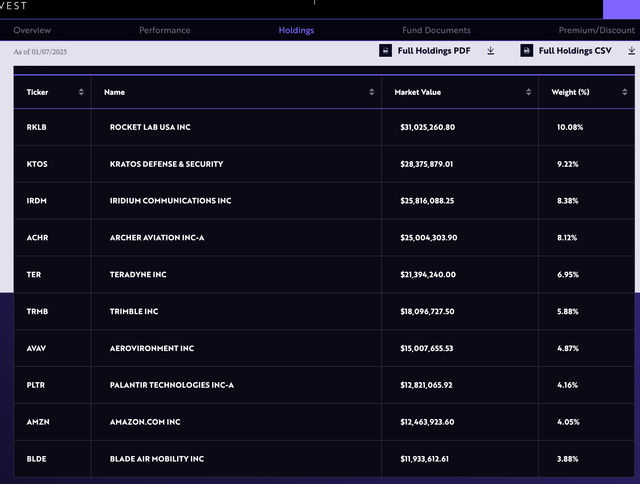Select the ROCKET LAB USA INC name
Viewport: 640px width, 484px height.
tap(150, 127)
